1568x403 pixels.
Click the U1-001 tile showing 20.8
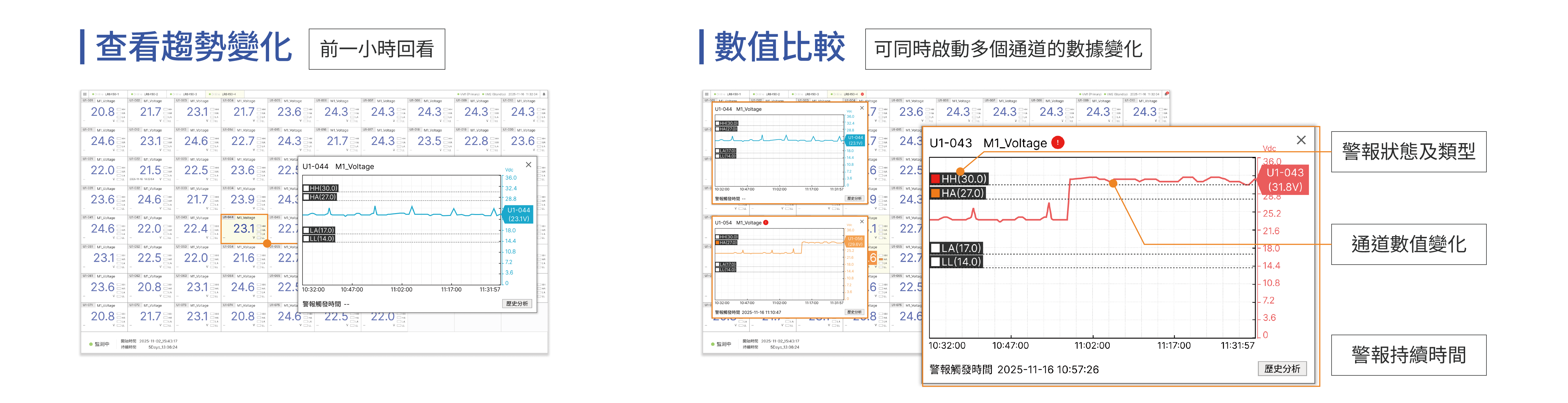(103, 112)
